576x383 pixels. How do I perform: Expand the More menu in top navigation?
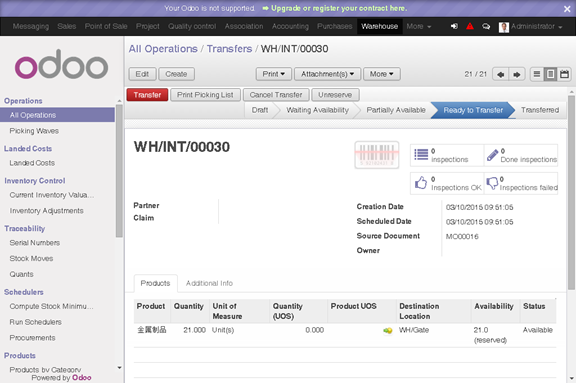pos(419,26)
